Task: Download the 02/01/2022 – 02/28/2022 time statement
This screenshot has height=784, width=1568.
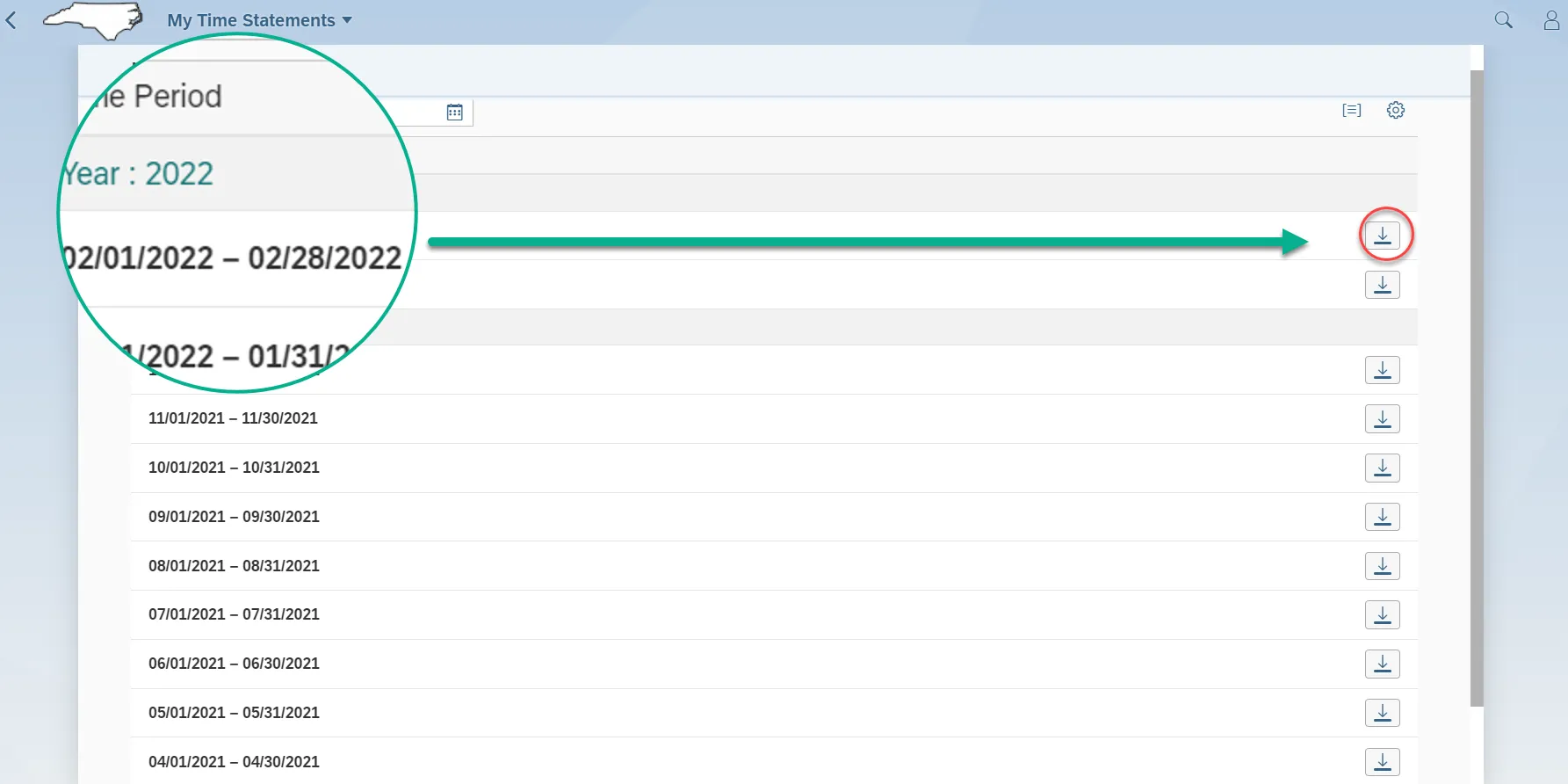Action: click(x=1383, y=236)
